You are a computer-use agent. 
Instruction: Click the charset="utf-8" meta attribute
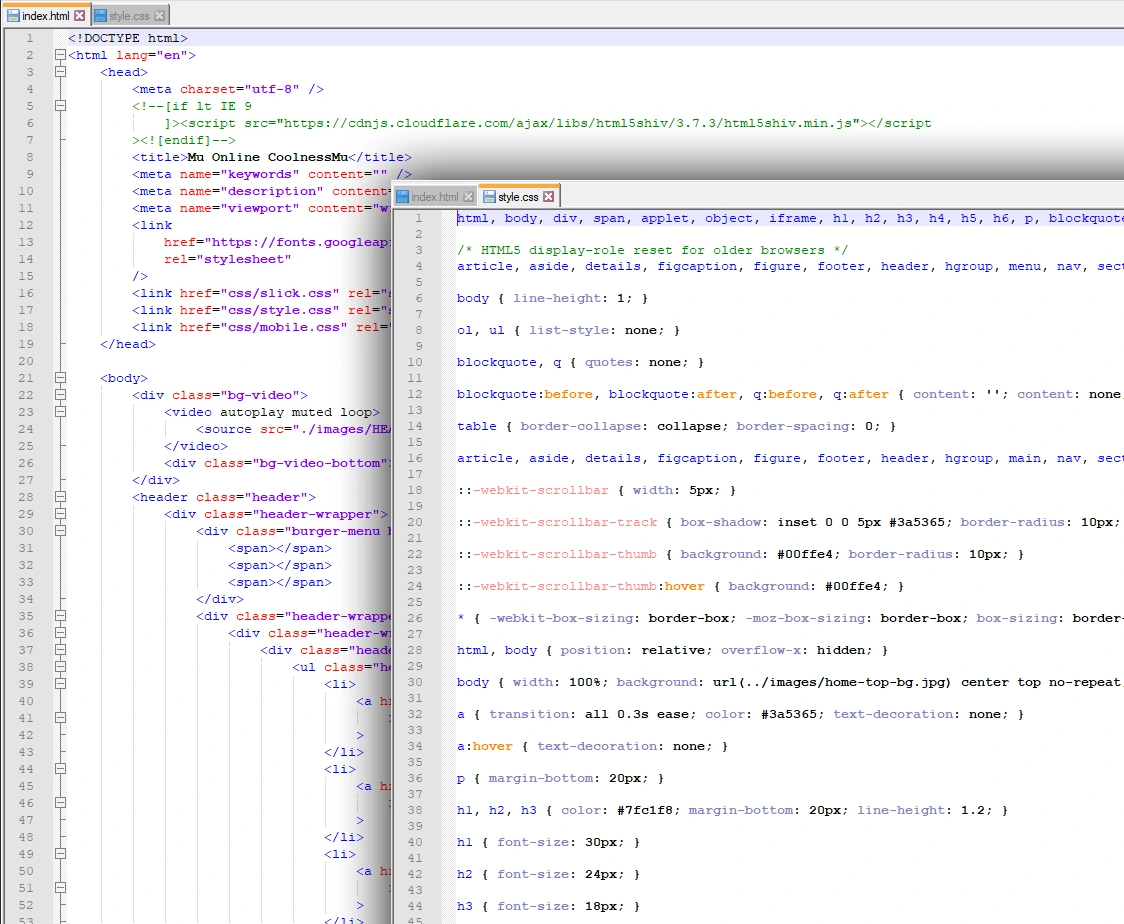pos(239,89)
